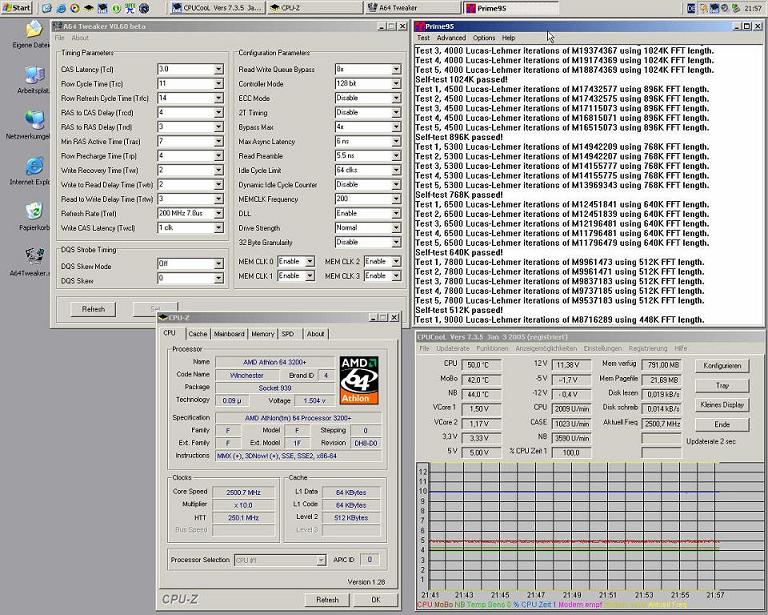Viewport: 768px width, 615px height.
Task: Open Row Cycle Time (Trc) dropdown
Action: pos(218,84)
